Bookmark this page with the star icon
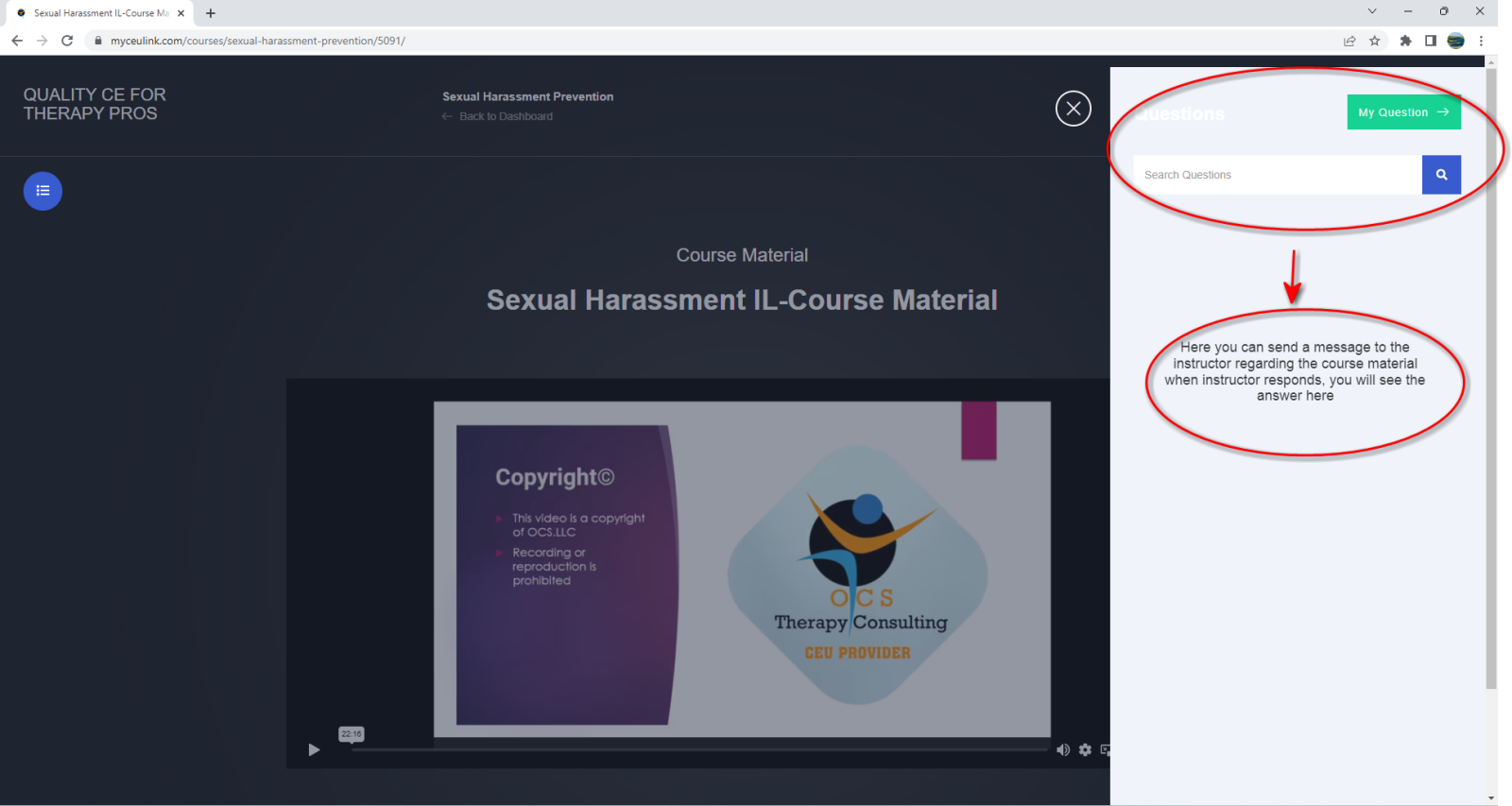The height and width of the screenshot is (806, 1512). coord(1374,41)
